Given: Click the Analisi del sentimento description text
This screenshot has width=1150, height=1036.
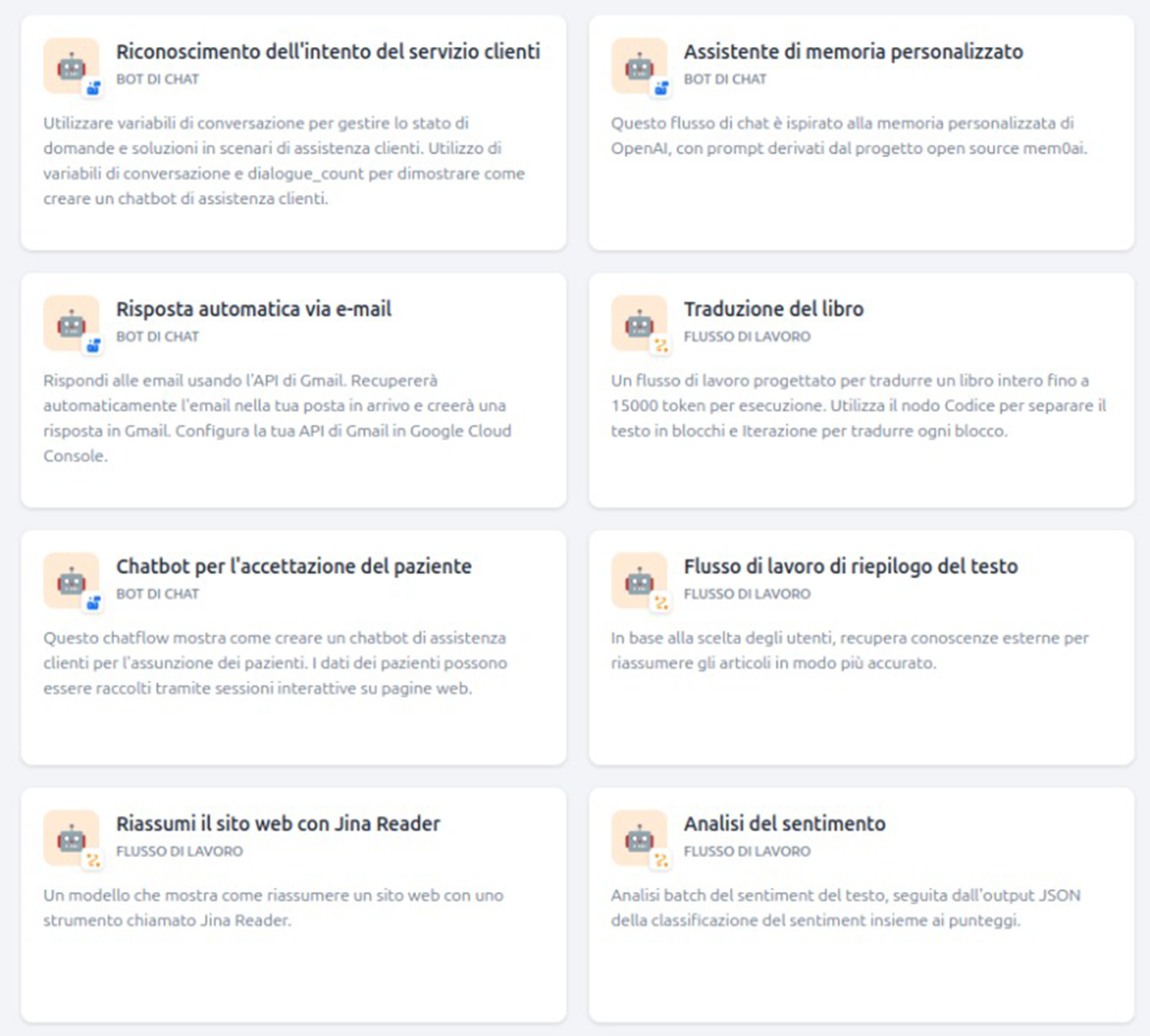Looking at the screenshot, I should click(x=845, y=907).
